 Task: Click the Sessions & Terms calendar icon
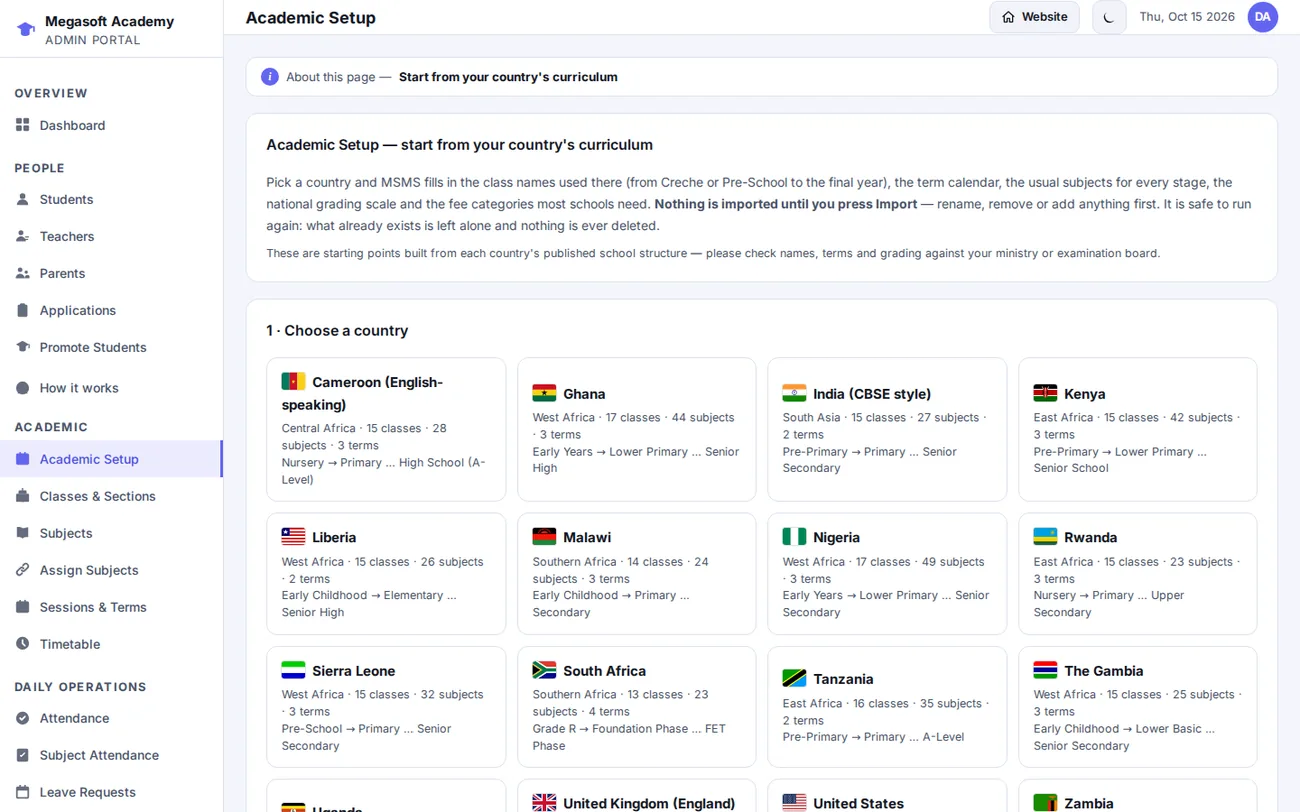click(22, 607)
